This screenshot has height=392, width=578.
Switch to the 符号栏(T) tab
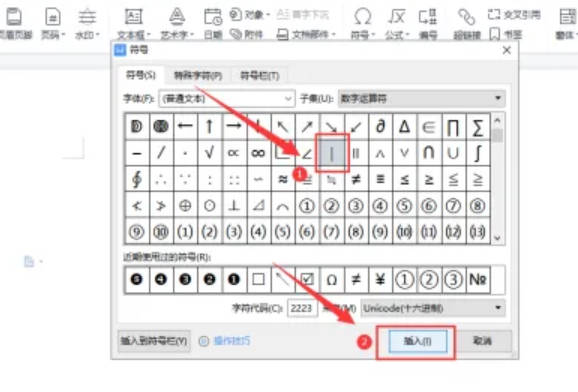click(260, 76)
